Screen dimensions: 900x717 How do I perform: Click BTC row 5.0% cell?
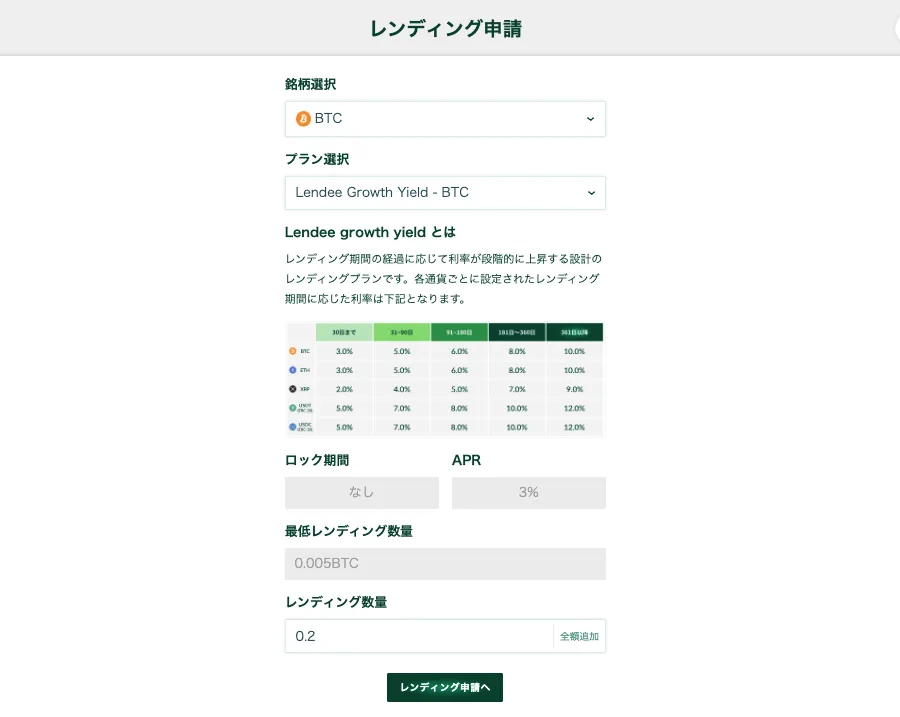coord(402,351)
